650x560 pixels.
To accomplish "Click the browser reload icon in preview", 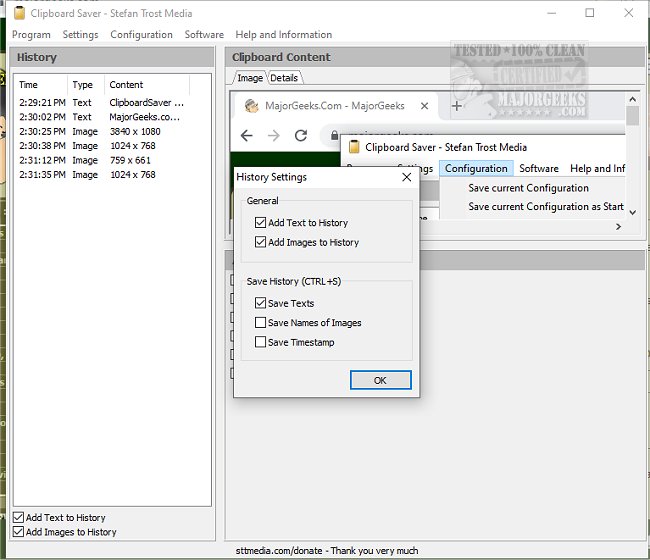I will pos(301,135).
